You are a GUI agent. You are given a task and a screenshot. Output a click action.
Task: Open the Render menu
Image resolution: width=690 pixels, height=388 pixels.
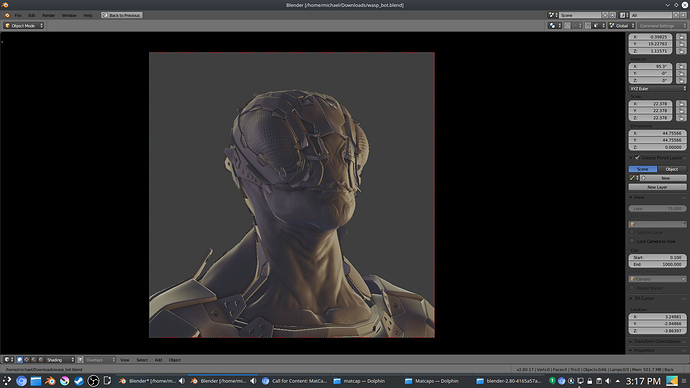click(48, 15)
